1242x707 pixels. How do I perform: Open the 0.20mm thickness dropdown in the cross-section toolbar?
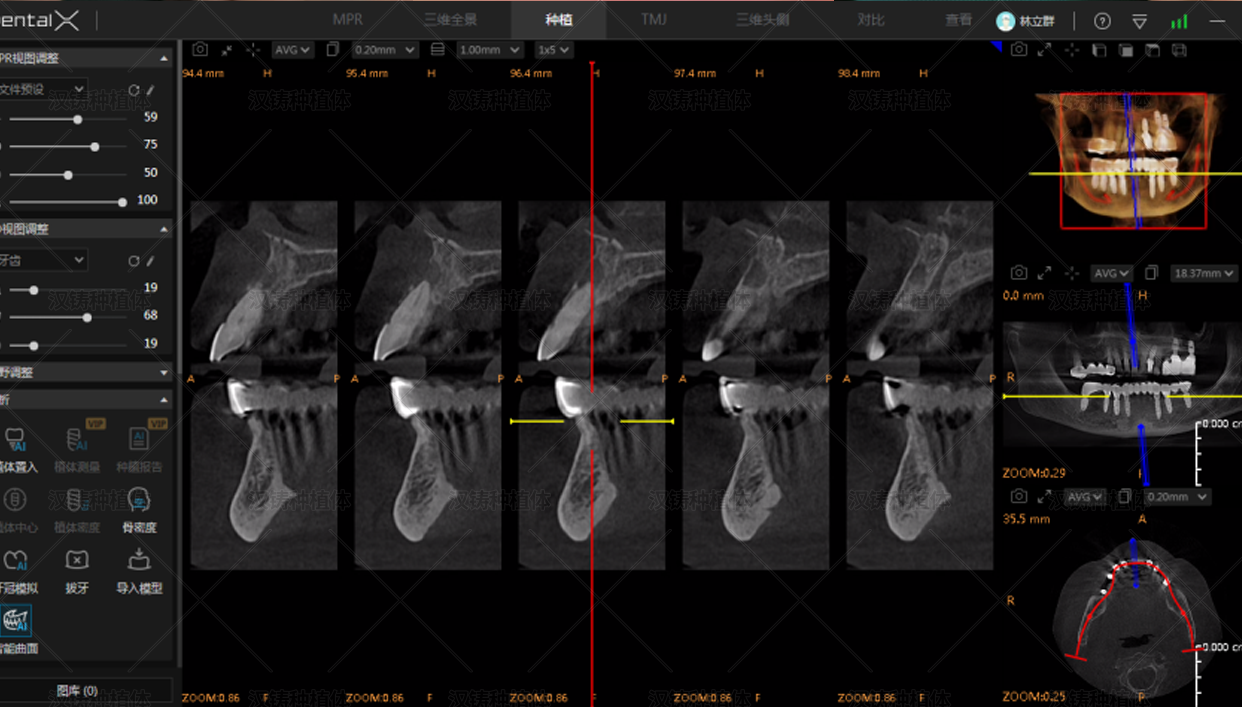point(384,49)
